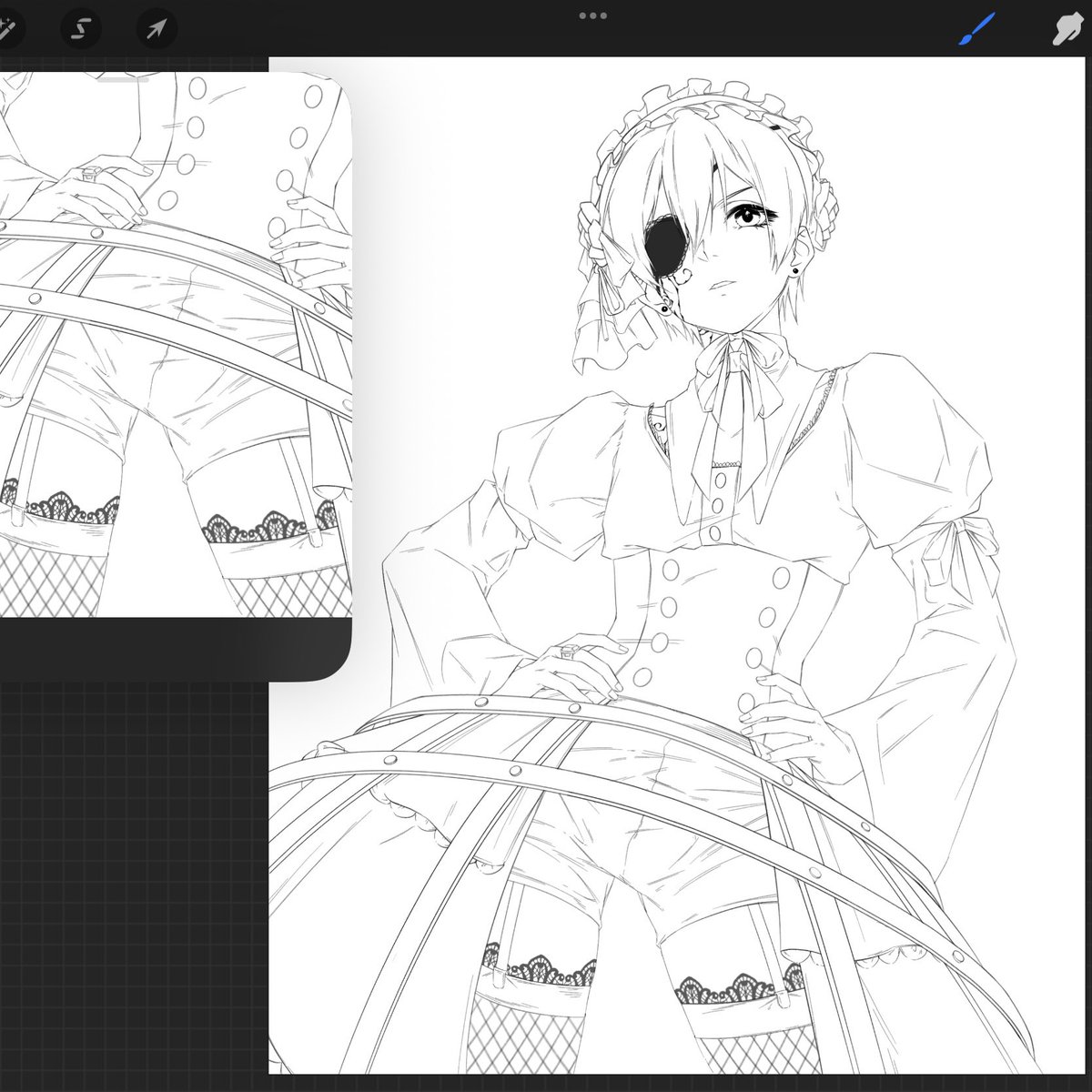Activate the Transform arrow tool
The height and width of the screenshot is (1092, 1092).
pyautogui.click(x=155, y=29)
